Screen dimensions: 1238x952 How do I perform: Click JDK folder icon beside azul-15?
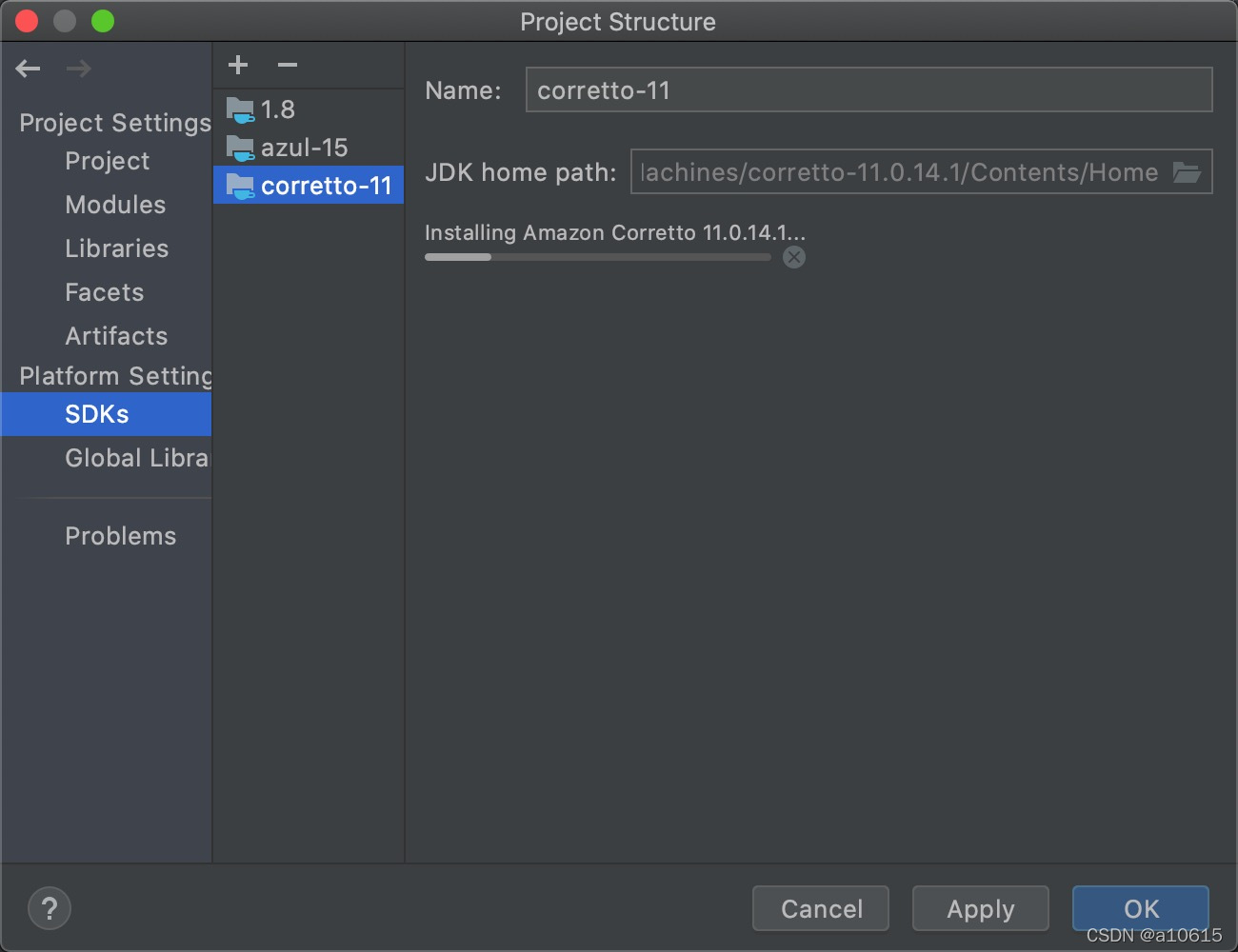240,149
